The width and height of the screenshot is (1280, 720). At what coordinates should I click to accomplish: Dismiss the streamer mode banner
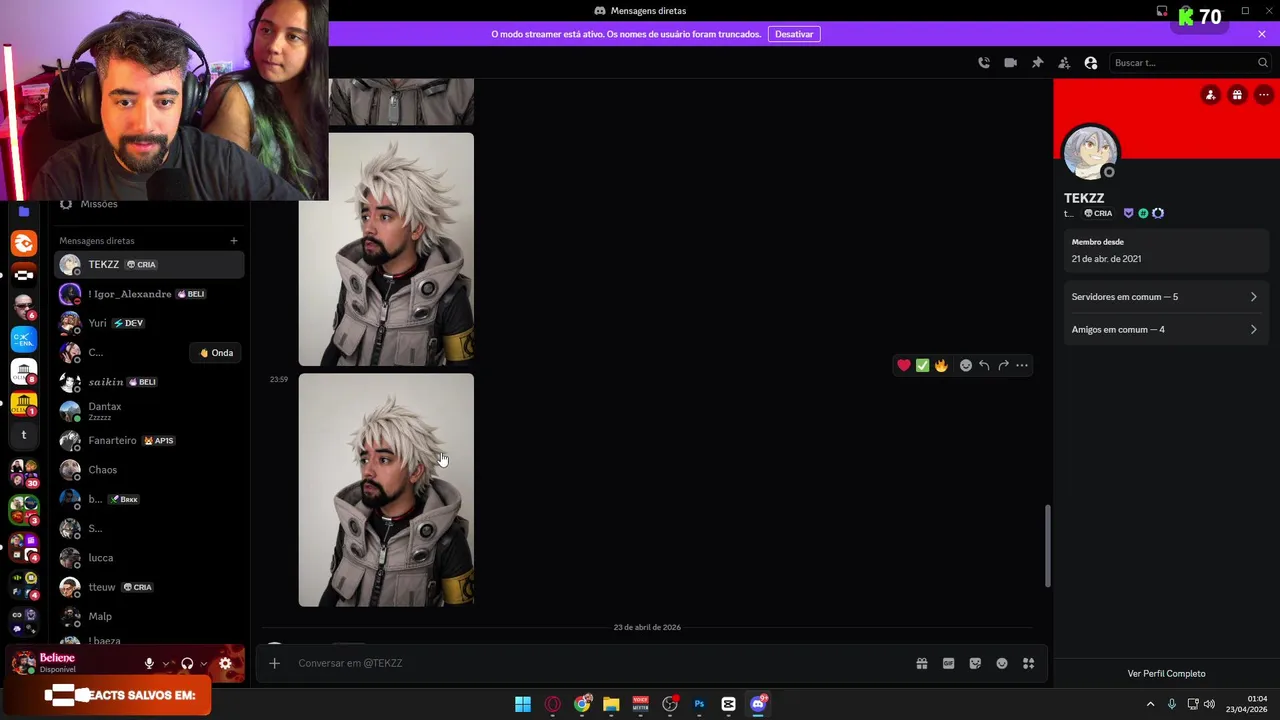pyautogui.click(x=1262, y=34)
